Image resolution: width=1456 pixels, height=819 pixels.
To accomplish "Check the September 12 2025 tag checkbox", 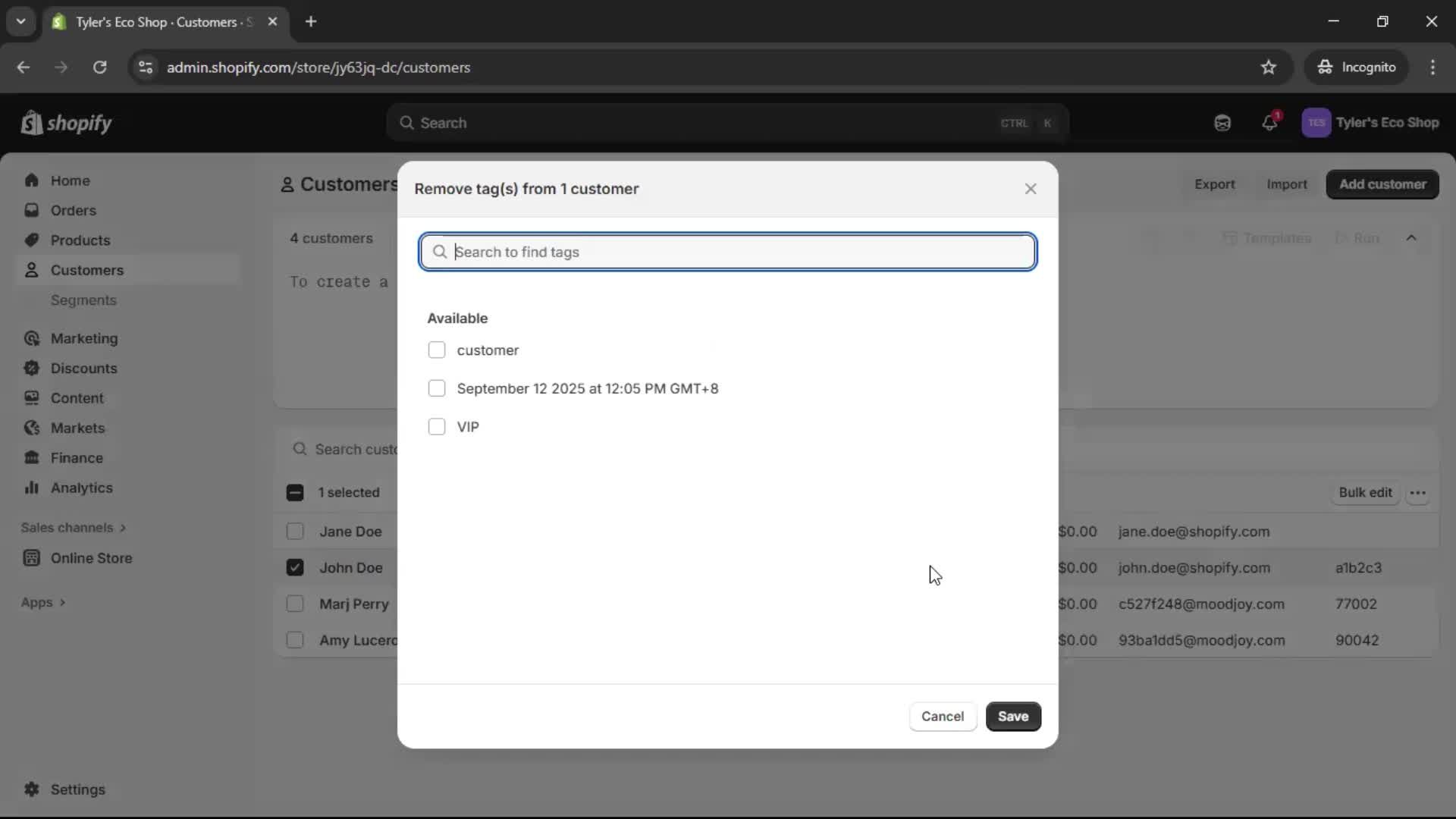I will (x=437, y=388).
